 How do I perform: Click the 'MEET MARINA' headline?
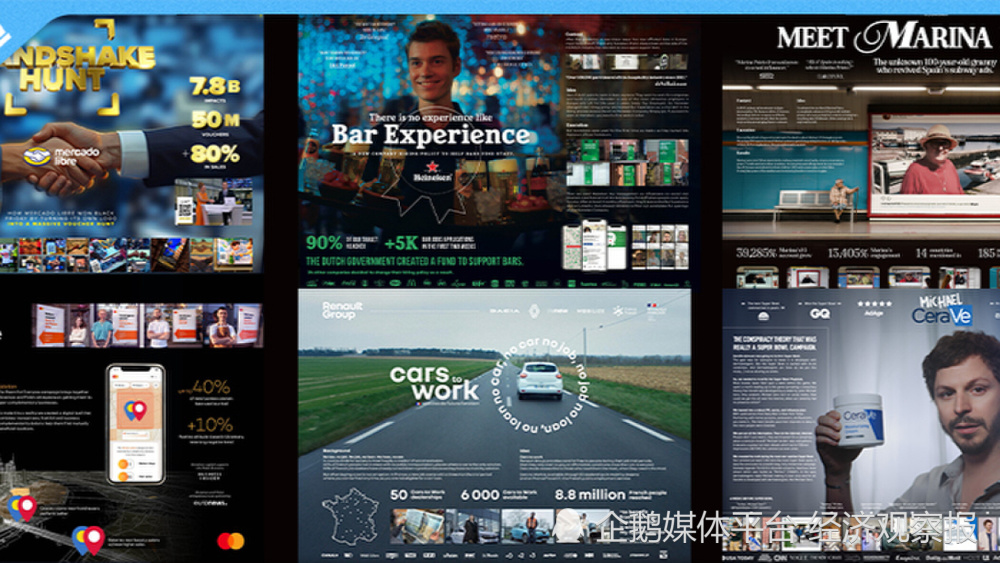pos(884,38)
